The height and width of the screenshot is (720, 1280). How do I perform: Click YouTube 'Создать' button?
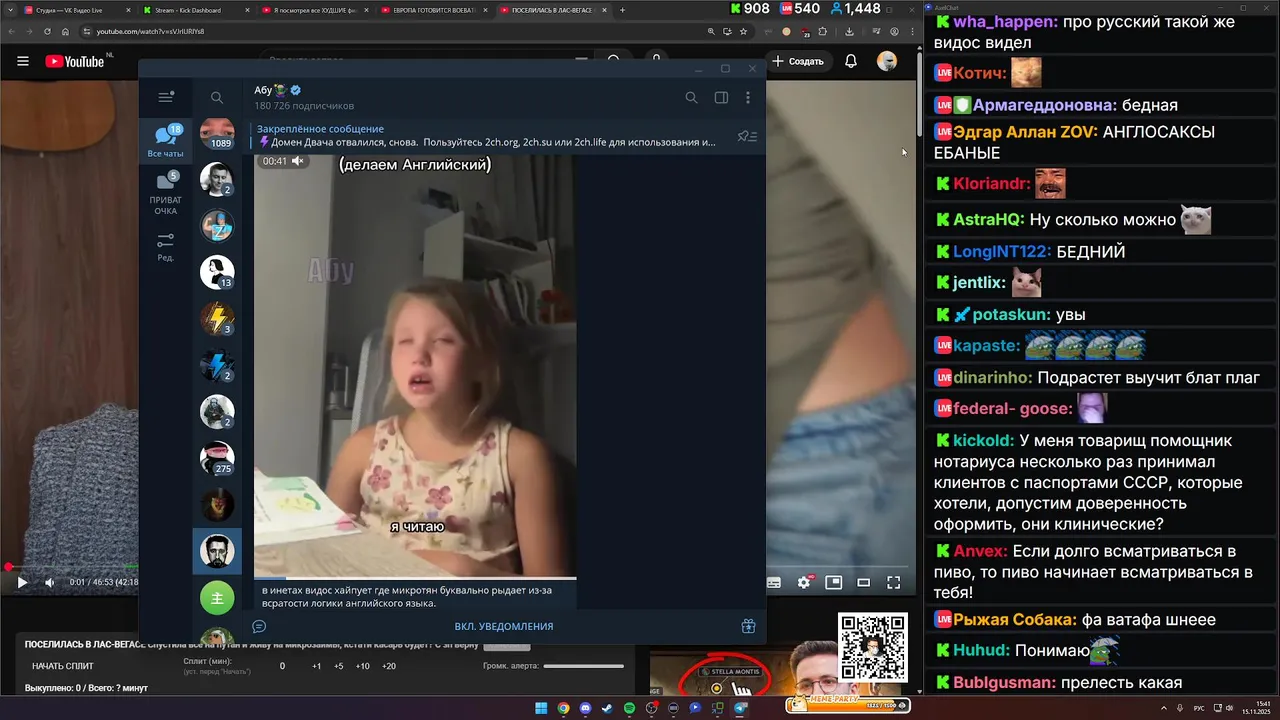point(798,61)
